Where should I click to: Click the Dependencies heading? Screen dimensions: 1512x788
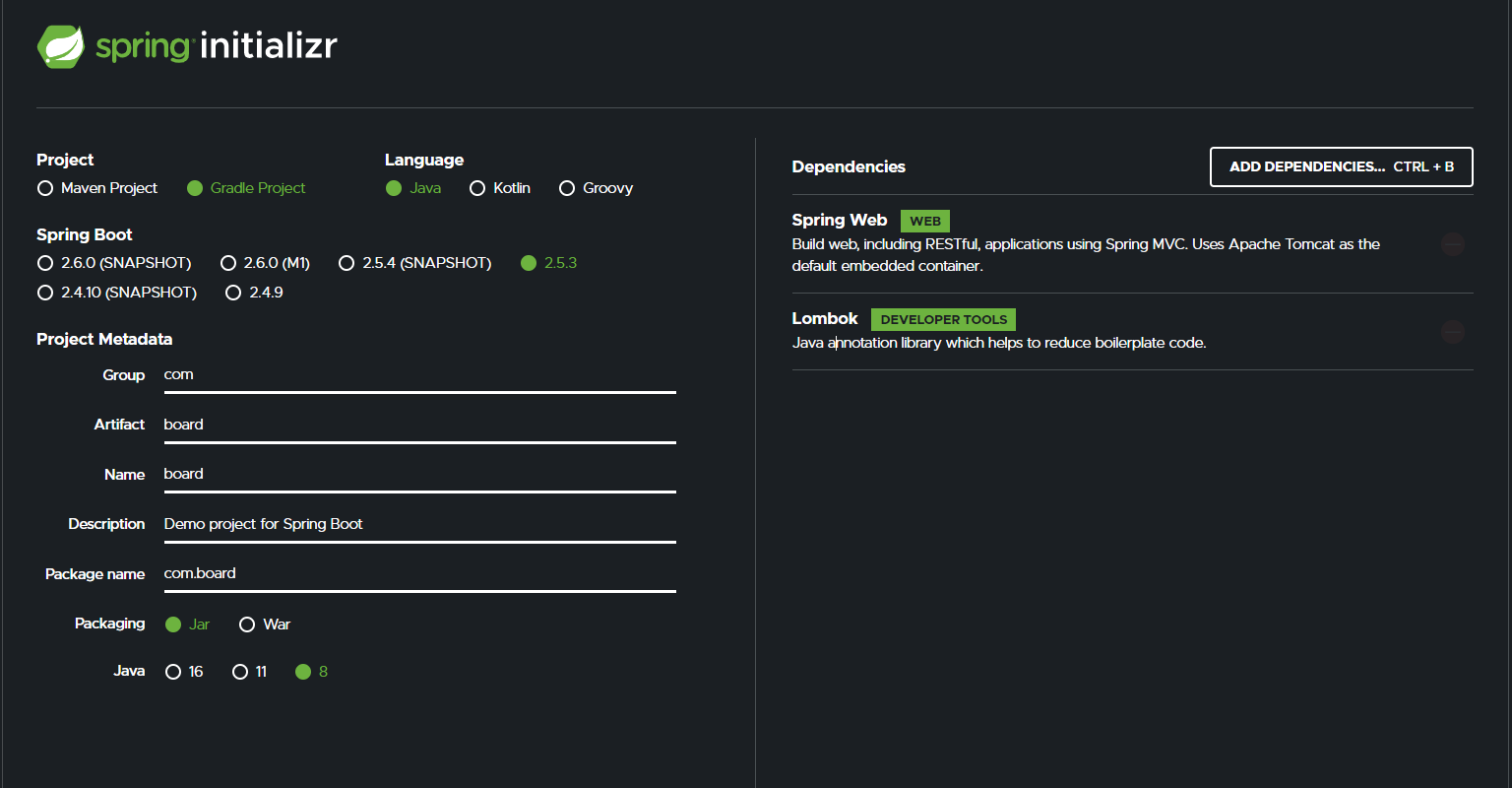(x=849, y=166)
